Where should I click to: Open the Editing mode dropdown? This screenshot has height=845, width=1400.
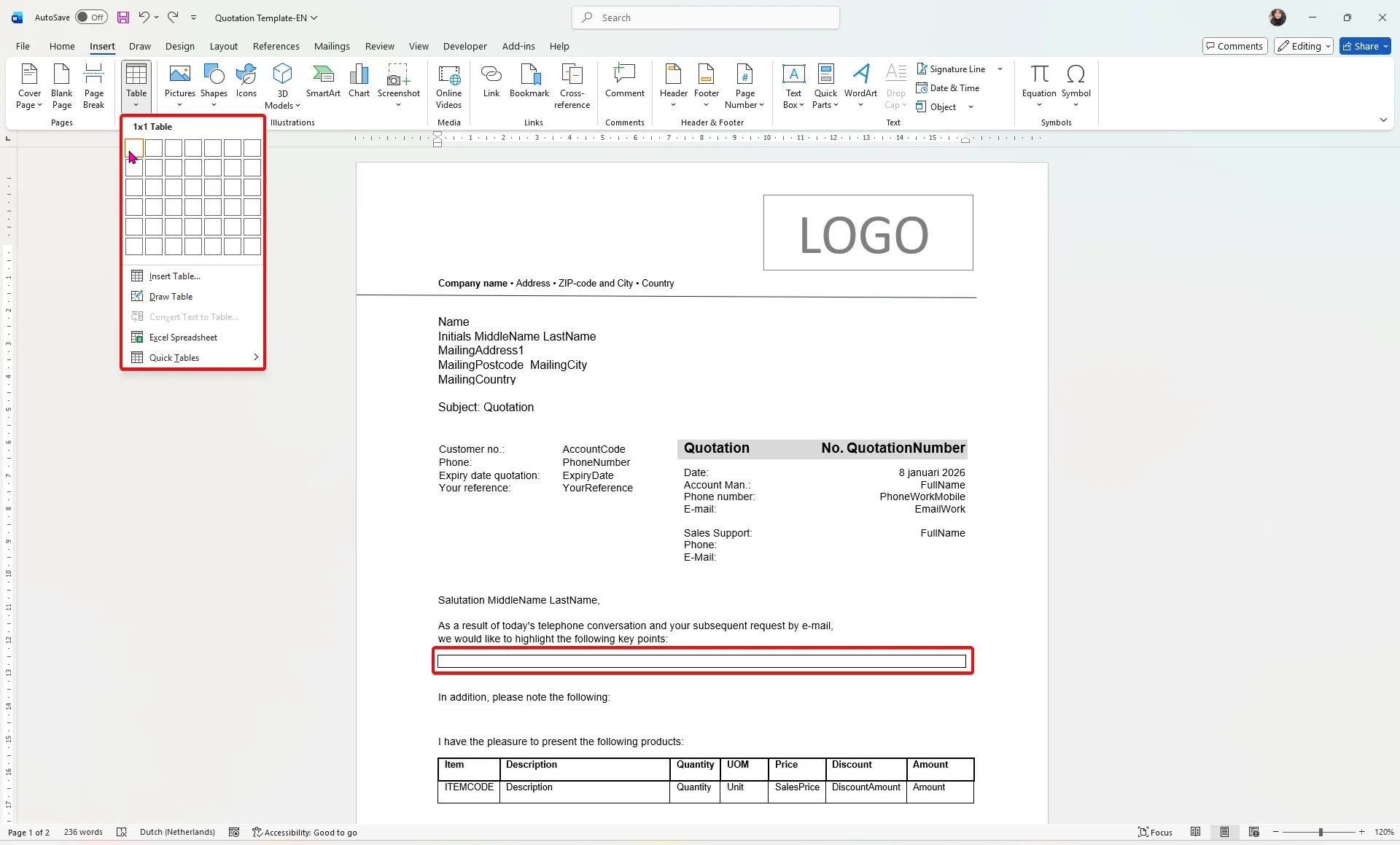tap(1304, 46)
